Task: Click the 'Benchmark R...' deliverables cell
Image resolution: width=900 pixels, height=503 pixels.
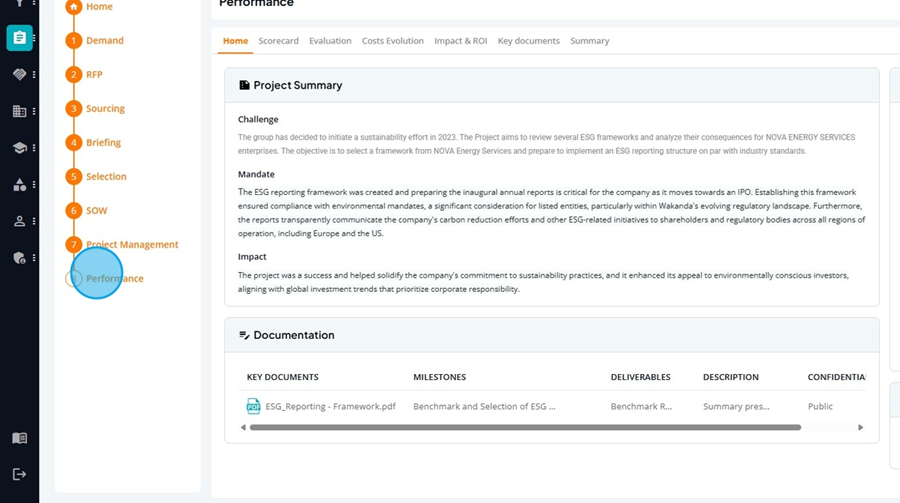Action: [641, 406]
